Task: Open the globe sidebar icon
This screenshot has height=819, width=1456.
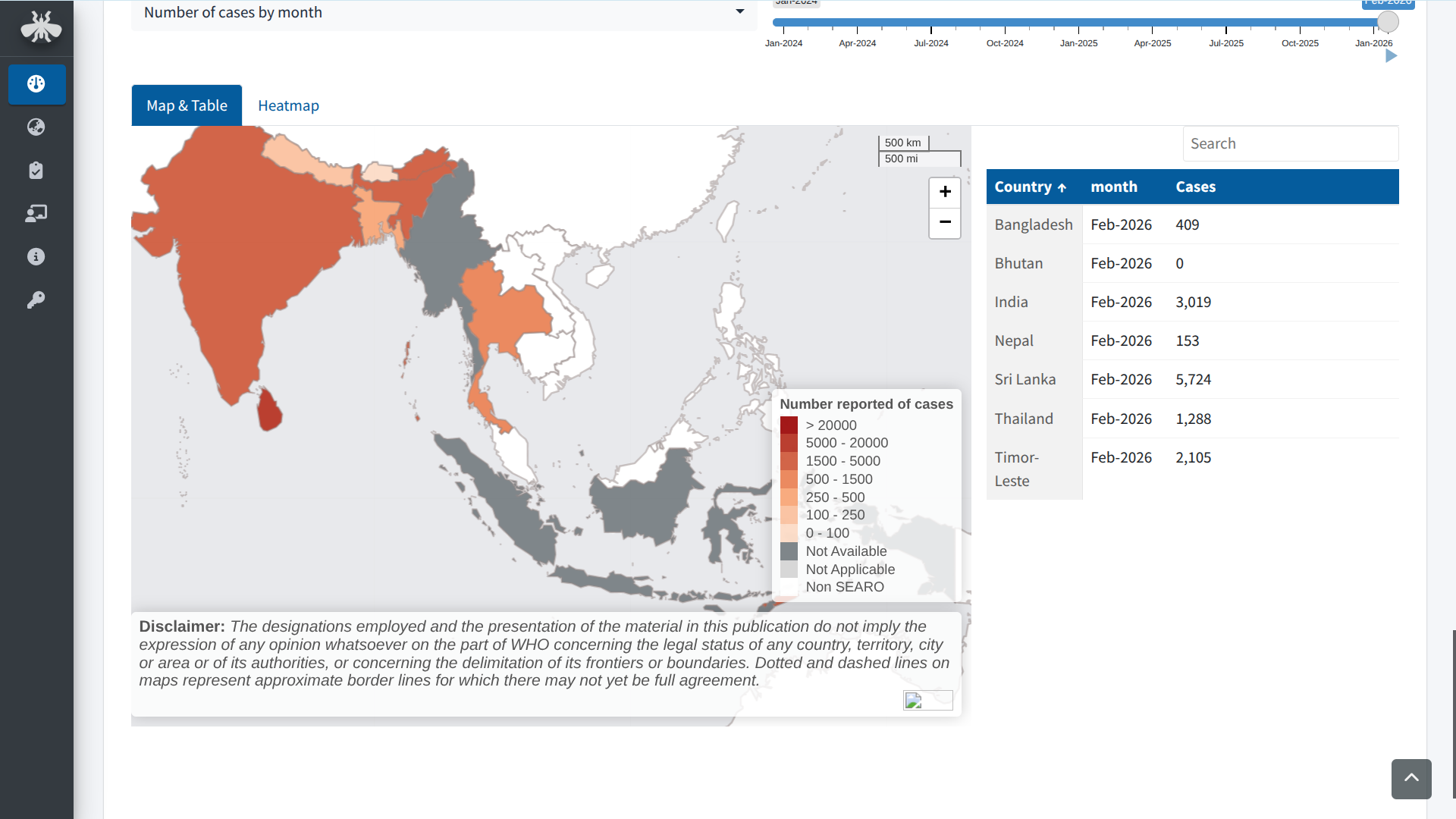Action: coord(36,127)
